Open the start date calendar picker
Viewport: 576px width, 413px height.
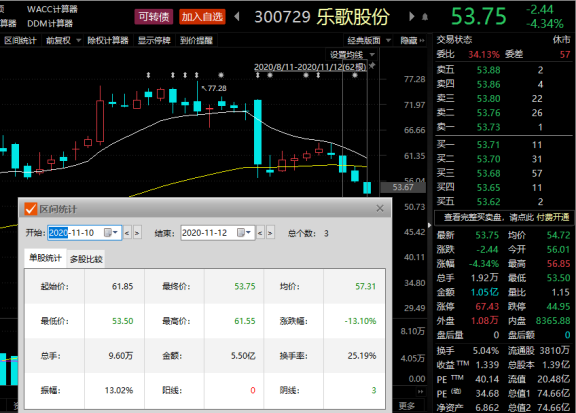click(x=110, y=233)
